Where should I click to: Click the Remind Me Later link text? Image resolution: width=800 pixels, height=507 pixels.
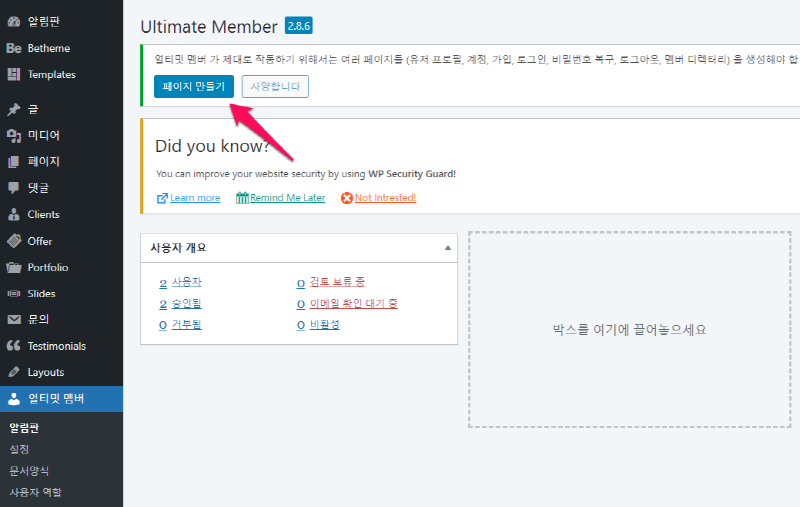pos(287,198)
